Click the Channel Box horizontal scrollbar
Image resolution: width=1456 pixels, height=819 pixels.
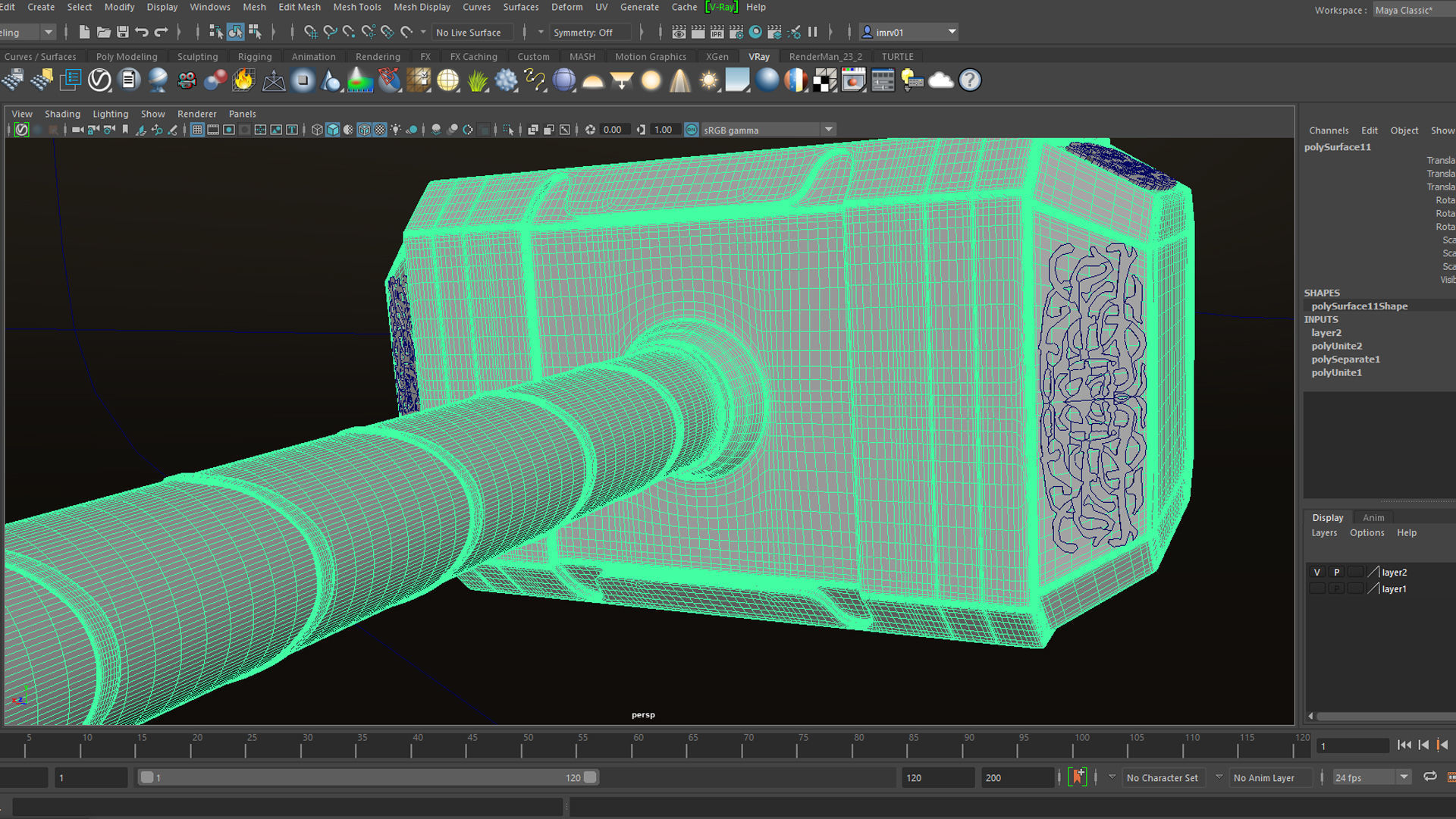click(1385, 716)
